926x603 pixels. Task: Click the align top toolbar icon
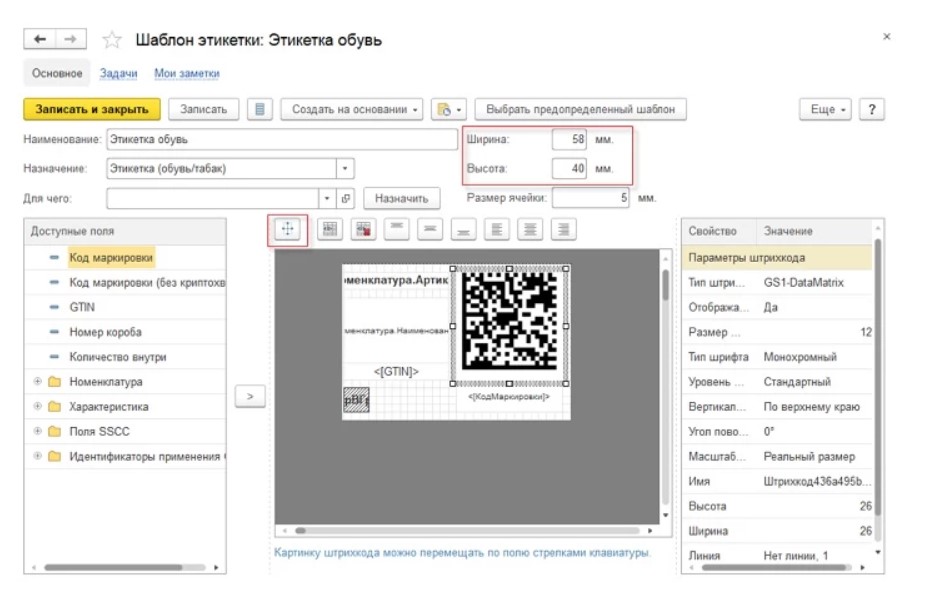click(396, 229)
